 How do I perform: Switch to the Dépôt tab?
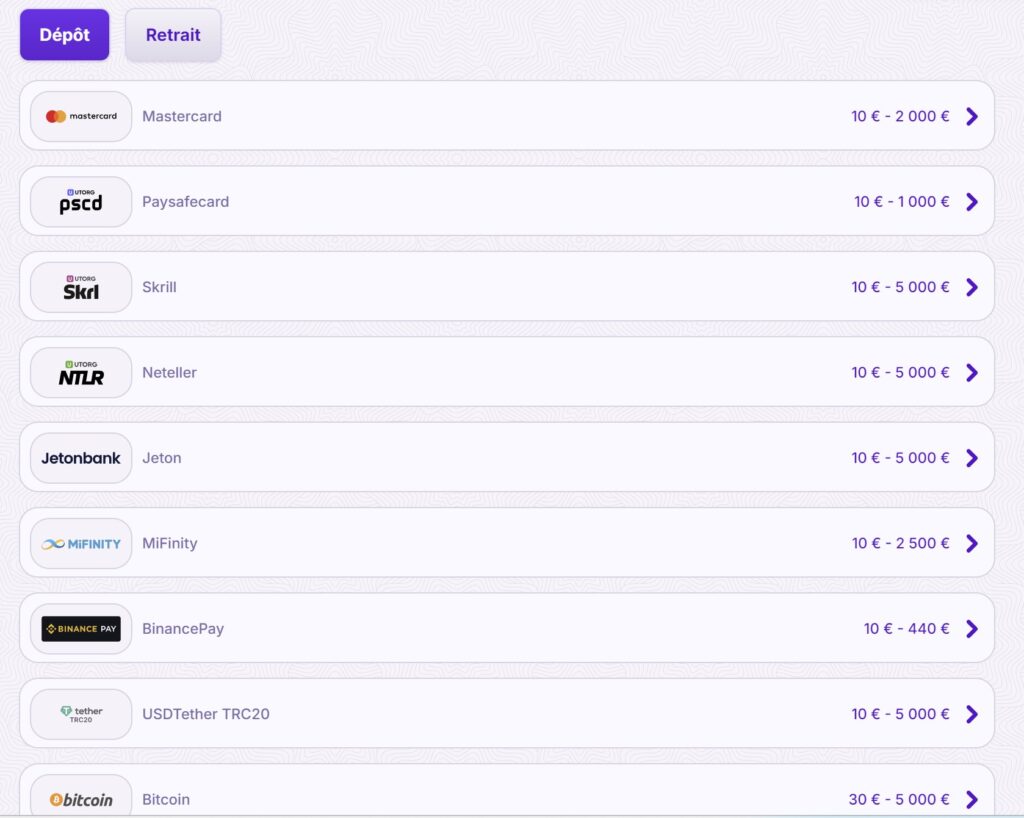point(65,35)
